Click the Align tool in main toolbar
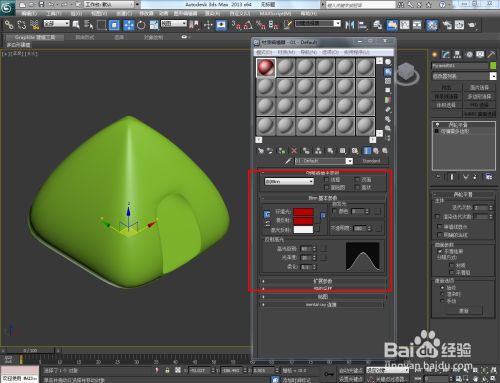This screenshot has width=500, height=383. 363,25
